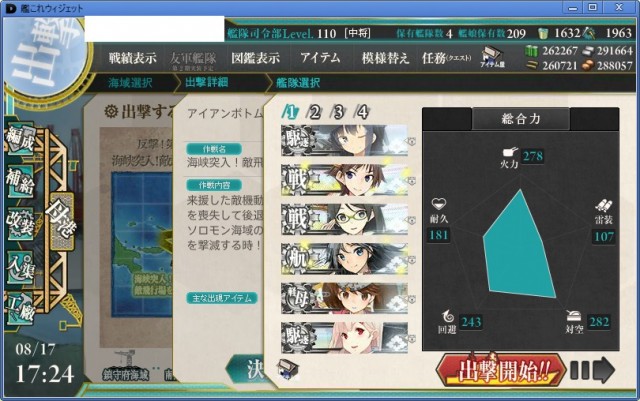Click the right arrow next to 出撃開始
Viewport: 640px width, 401px height.
tap(593, 370)
